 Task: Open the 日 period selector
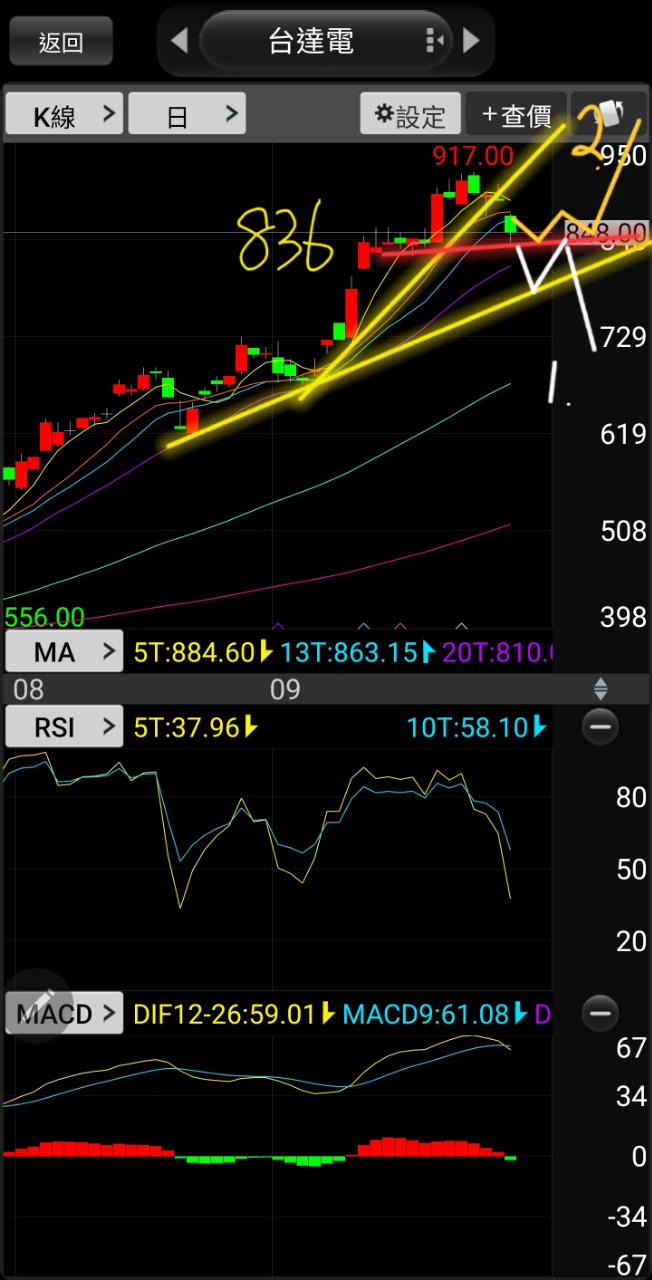187,115
